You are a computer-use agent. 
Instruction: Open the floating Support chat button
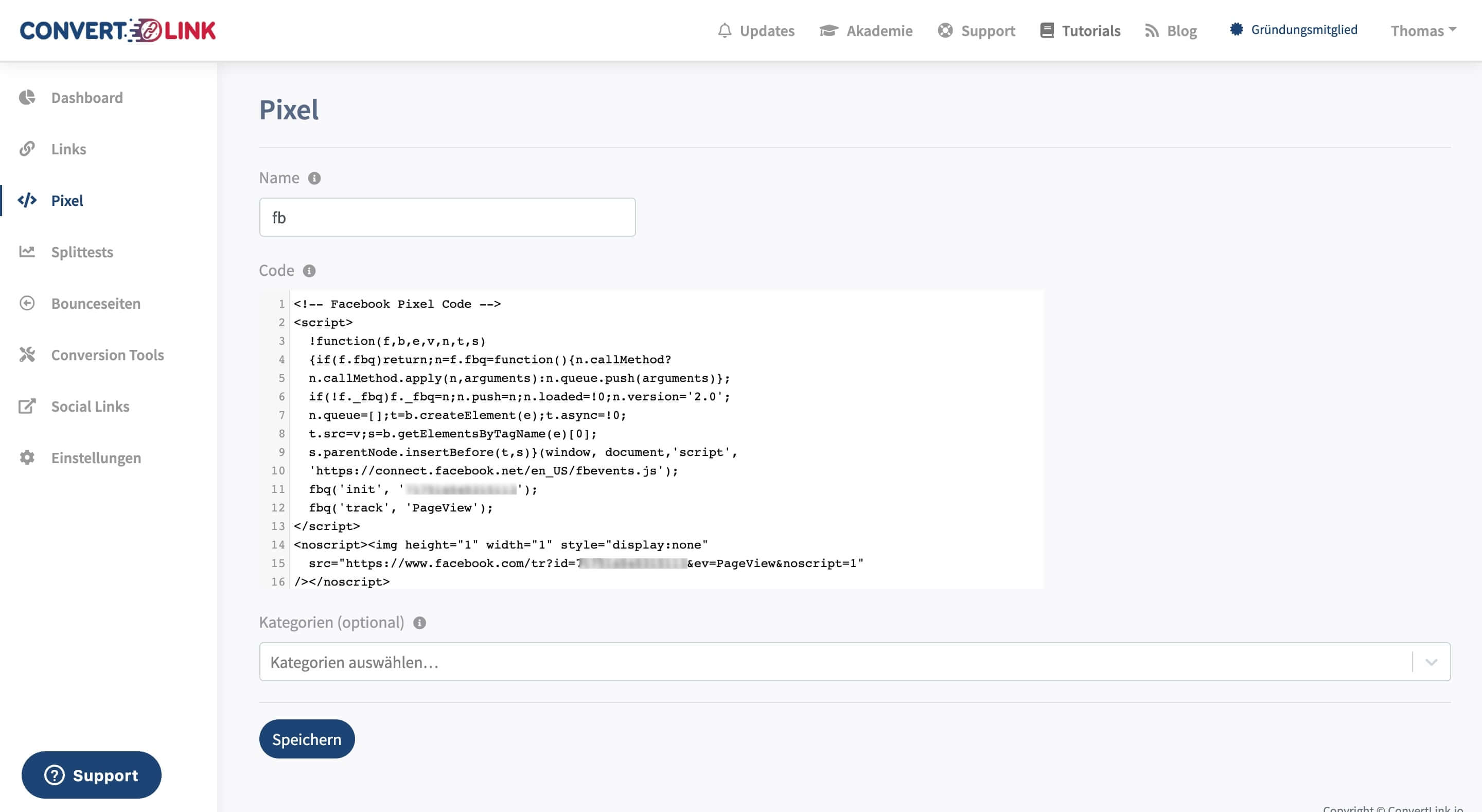click(92, 775)
